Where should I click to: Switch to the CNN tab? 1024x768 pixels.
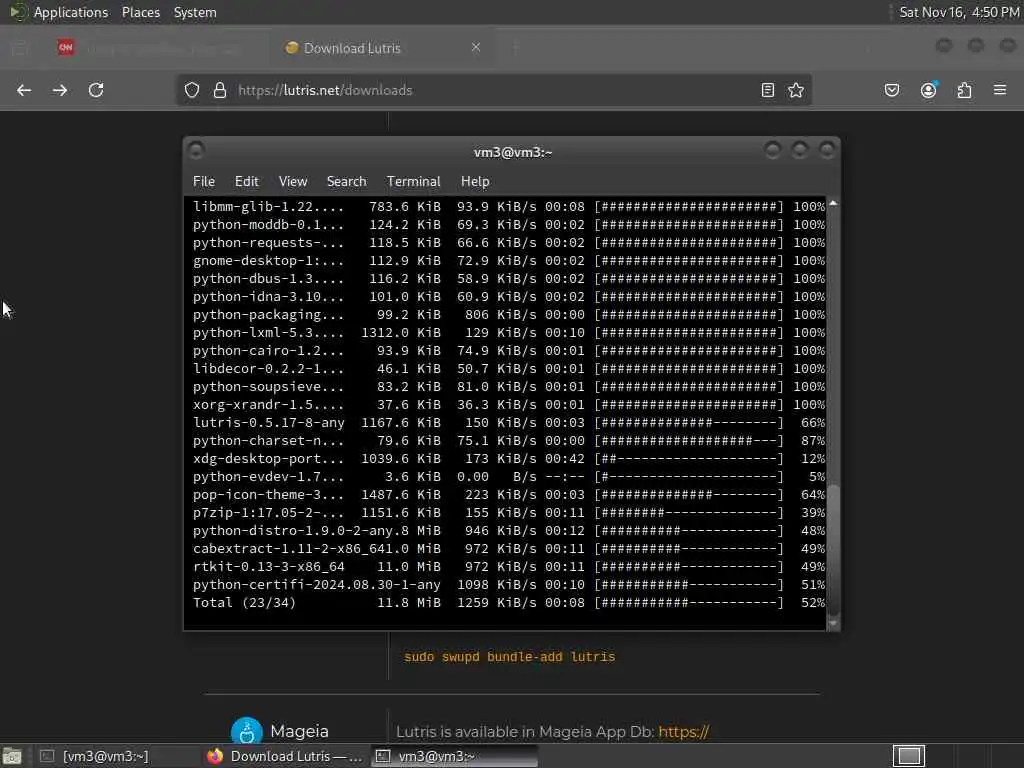coord(157,48)
